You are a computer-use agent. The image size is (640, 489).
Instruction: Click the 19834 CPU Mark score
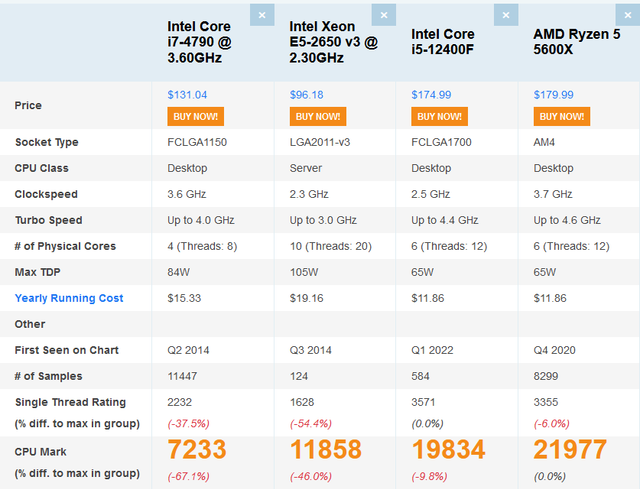coord(448,449)
